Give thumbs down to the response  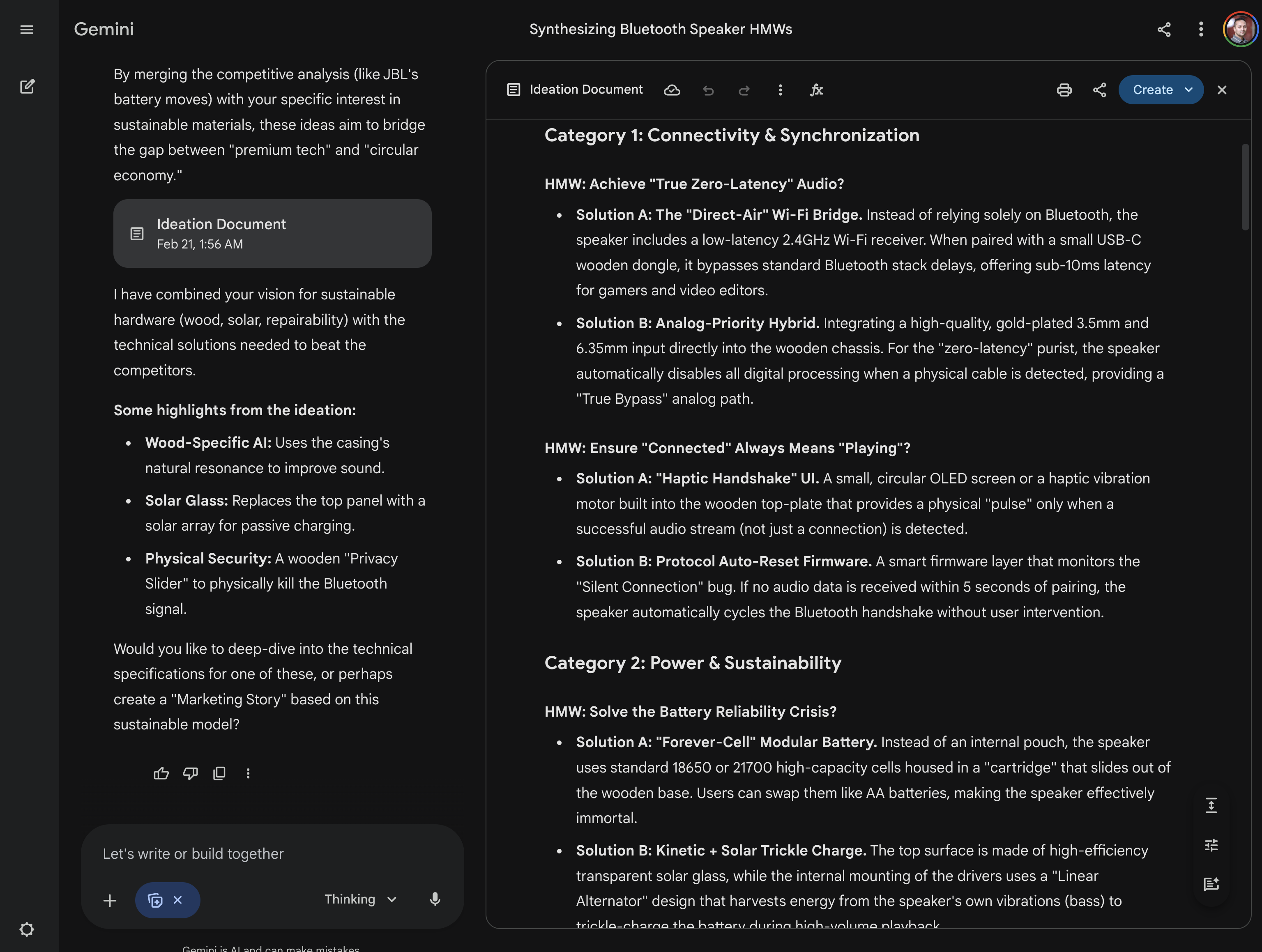click(191, 773)
